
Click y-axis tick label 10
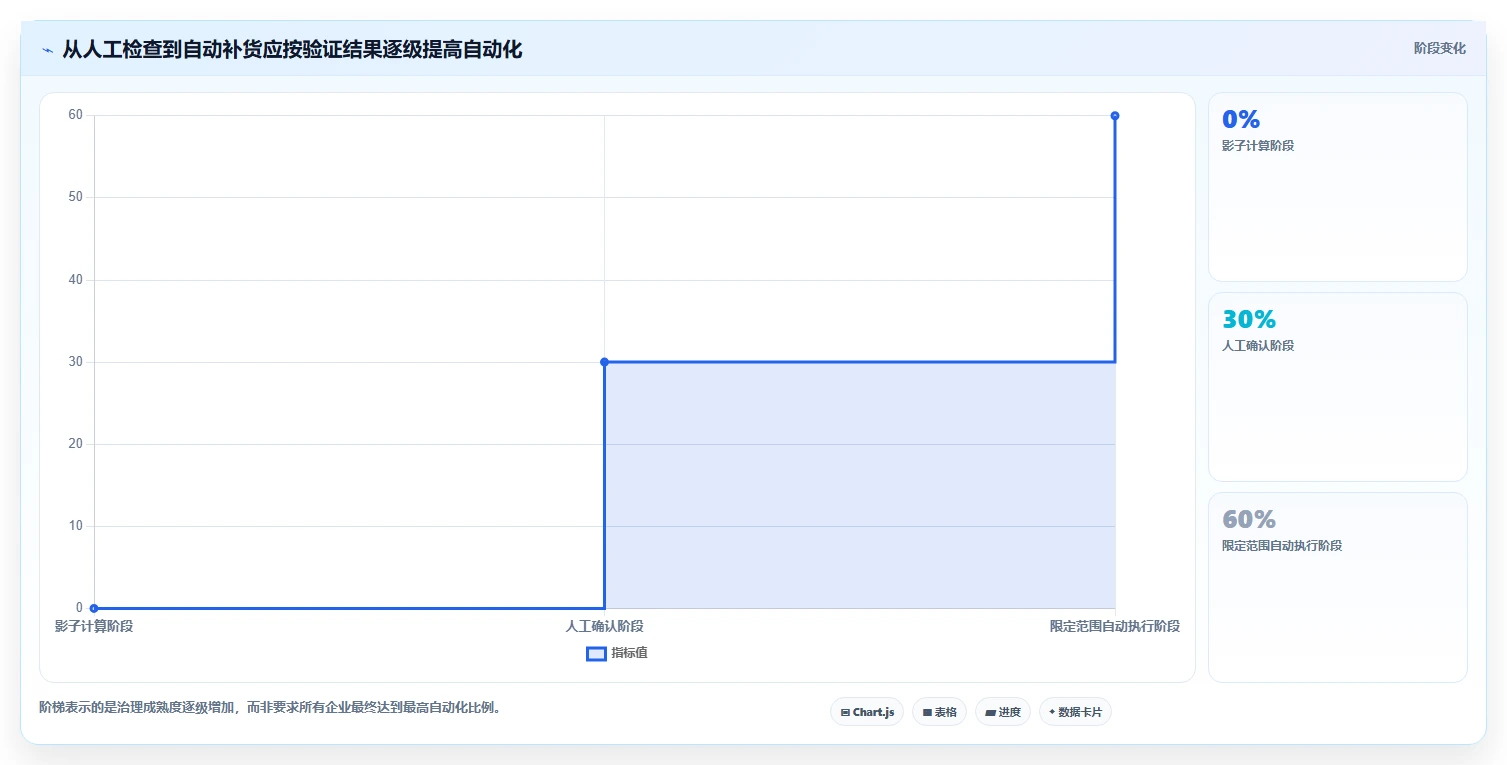[75, 526]
